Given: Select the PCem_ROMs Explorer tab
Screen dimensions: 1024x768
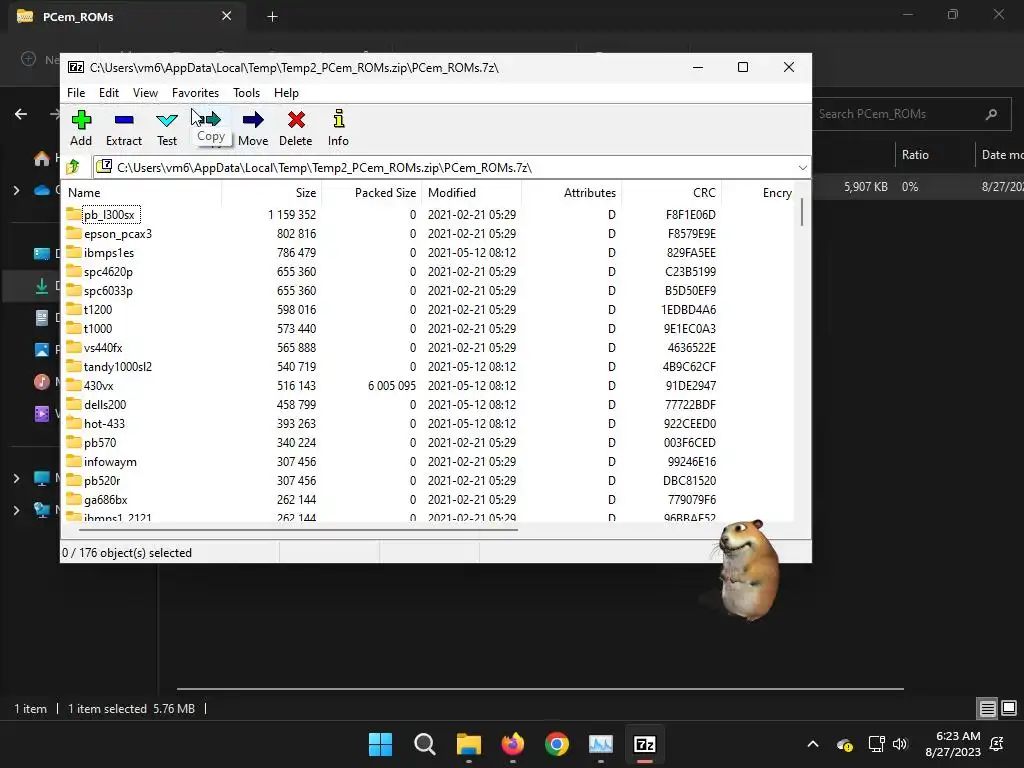Looking at the screenshot, I should point(126,16).
